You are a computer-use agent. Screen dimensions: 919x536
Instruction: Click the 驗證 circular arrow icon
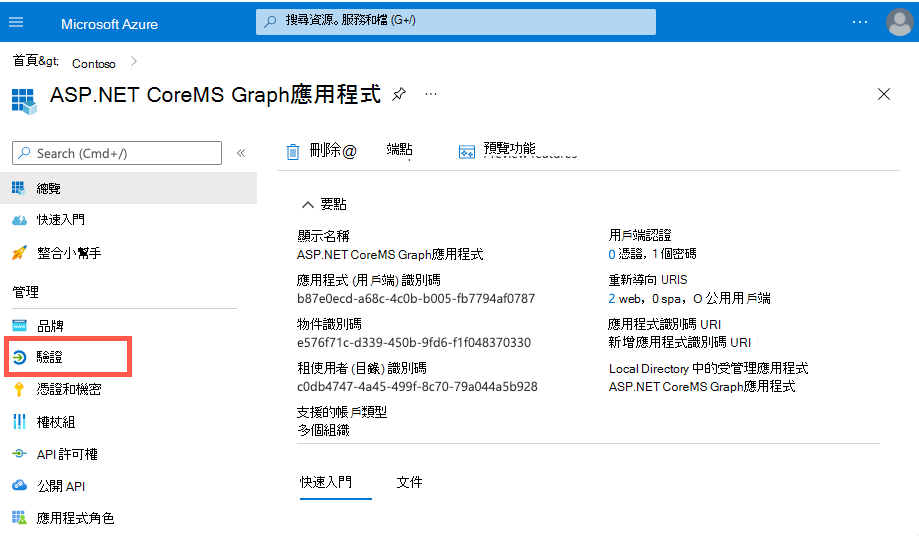point(19,357)
